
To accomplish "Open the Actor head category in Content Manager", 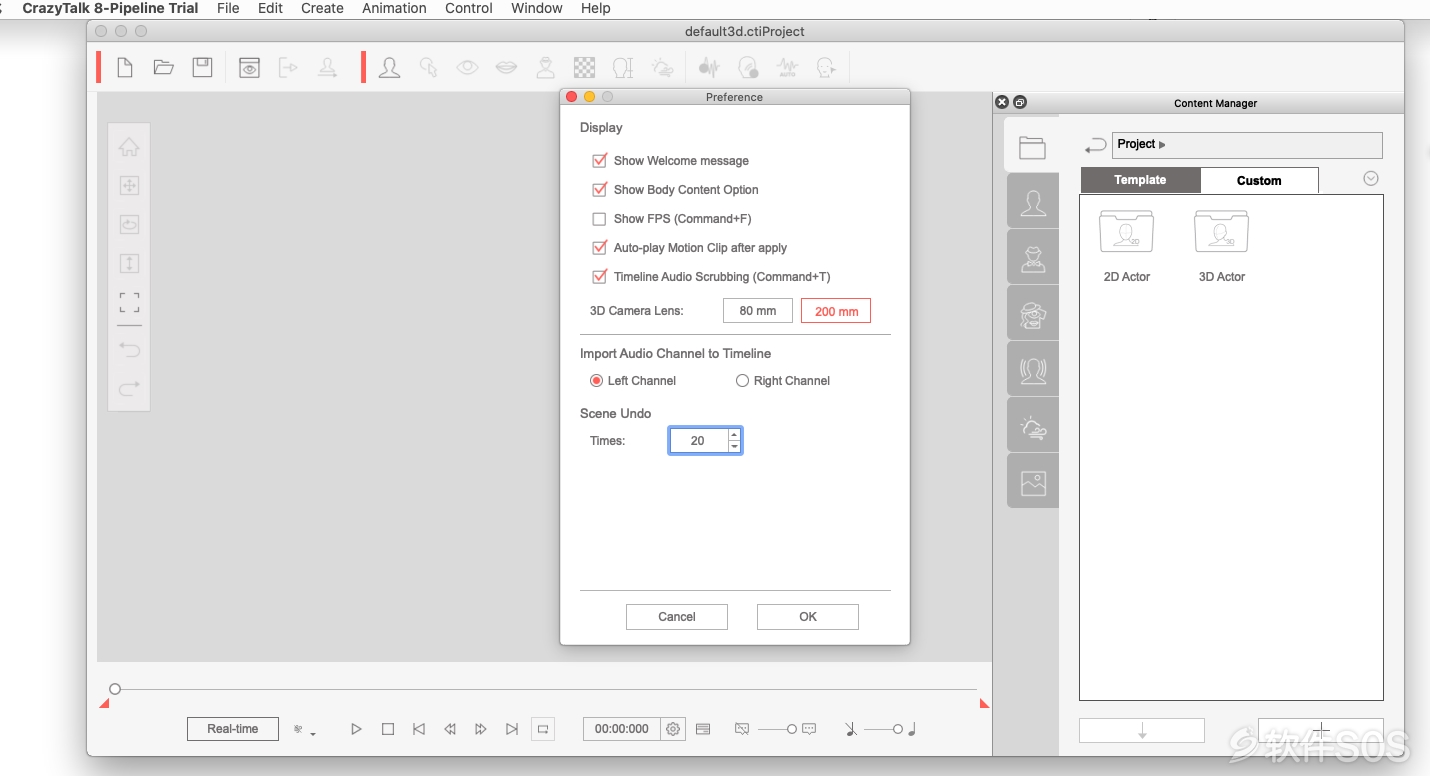I will coord(1033,202).
